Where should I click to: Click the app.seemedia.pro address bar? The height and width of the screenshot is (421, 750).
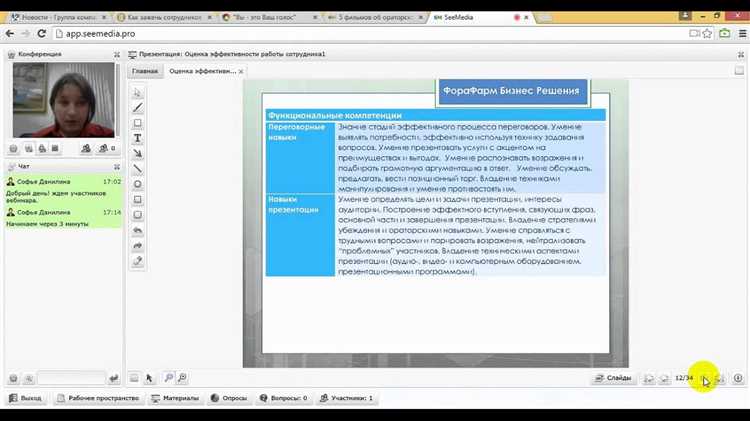371,33
